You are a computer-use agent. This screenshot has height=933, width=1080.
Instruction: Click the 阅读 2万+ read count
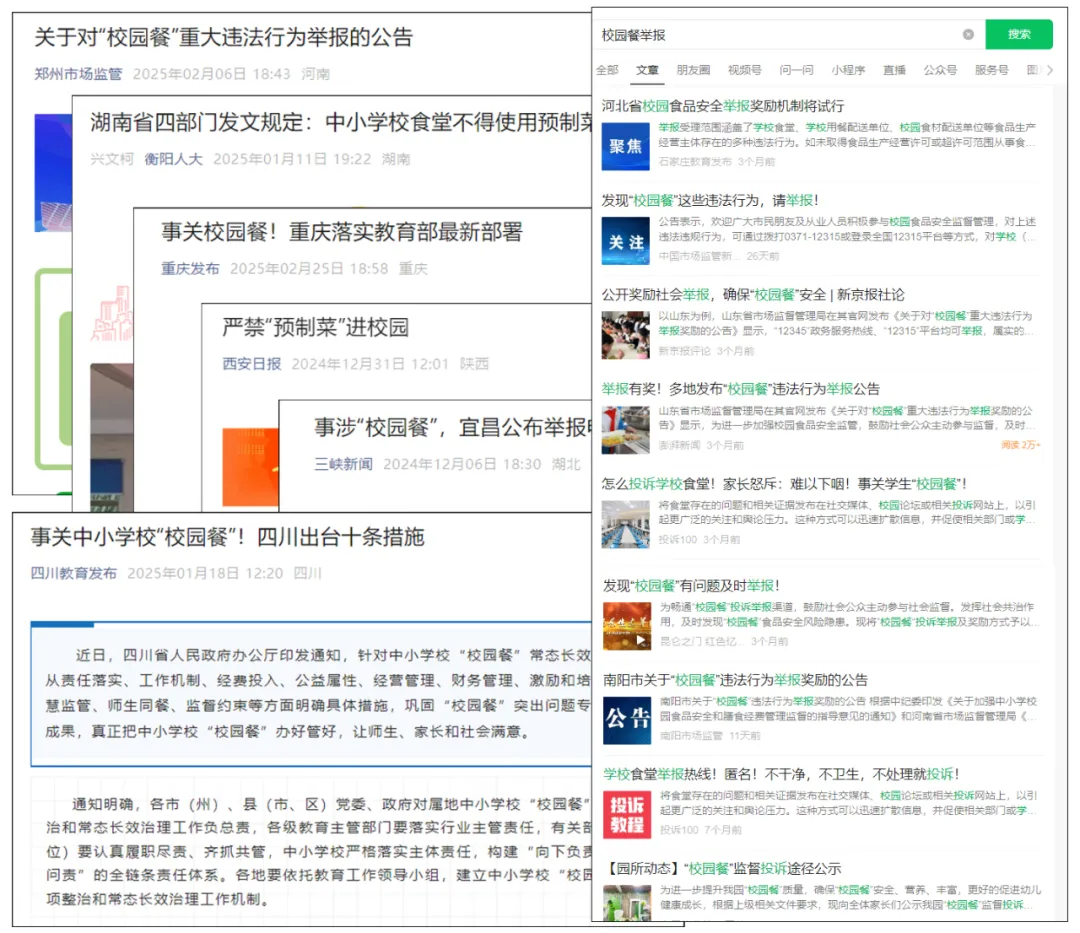pos(1021,445)
